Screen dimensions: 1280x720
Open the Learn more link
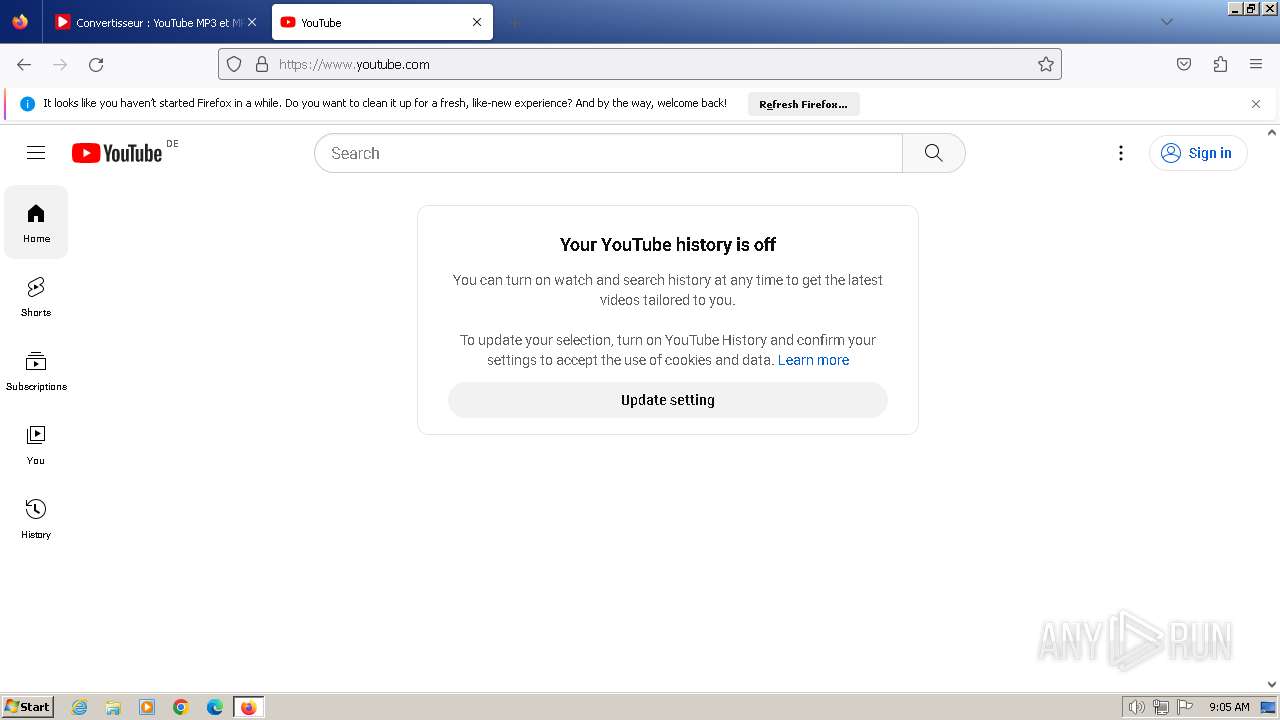[813, 360]
